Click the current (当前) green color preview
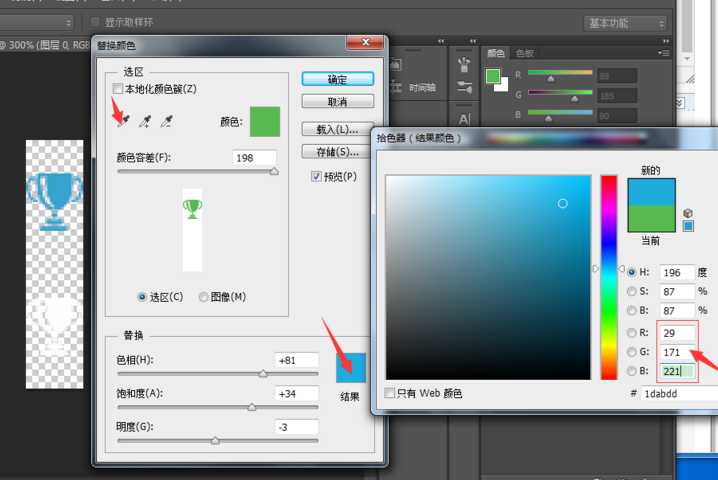This screenshot has height=480, width=718. click(651, 218)
